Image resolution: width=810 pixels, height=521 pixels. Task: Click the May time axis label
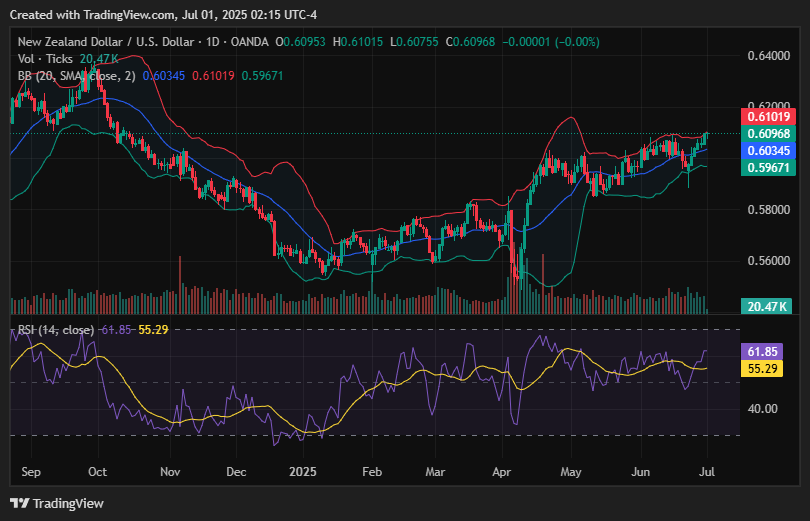pos(571,472)
